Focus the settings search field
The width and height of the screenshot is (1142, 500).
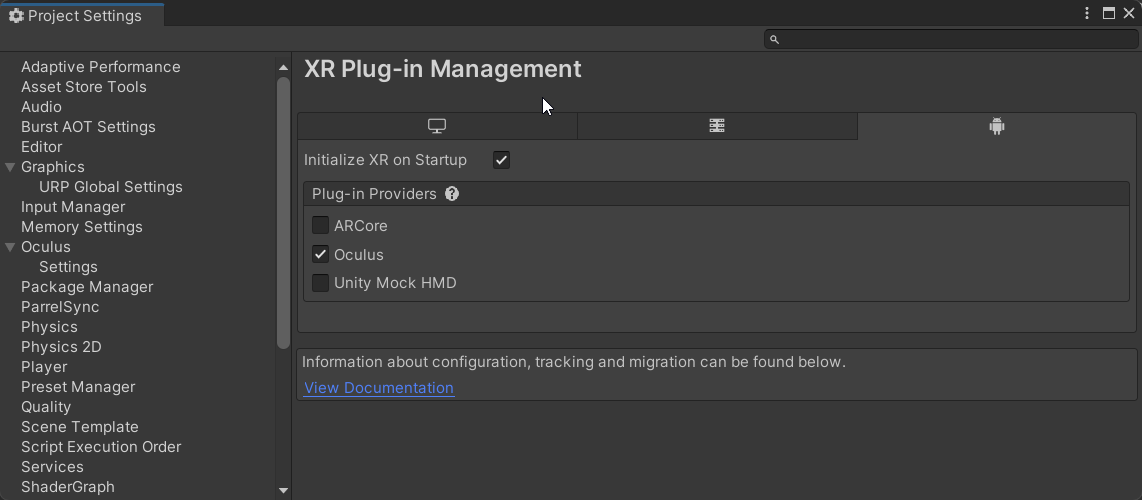point(955,39)
